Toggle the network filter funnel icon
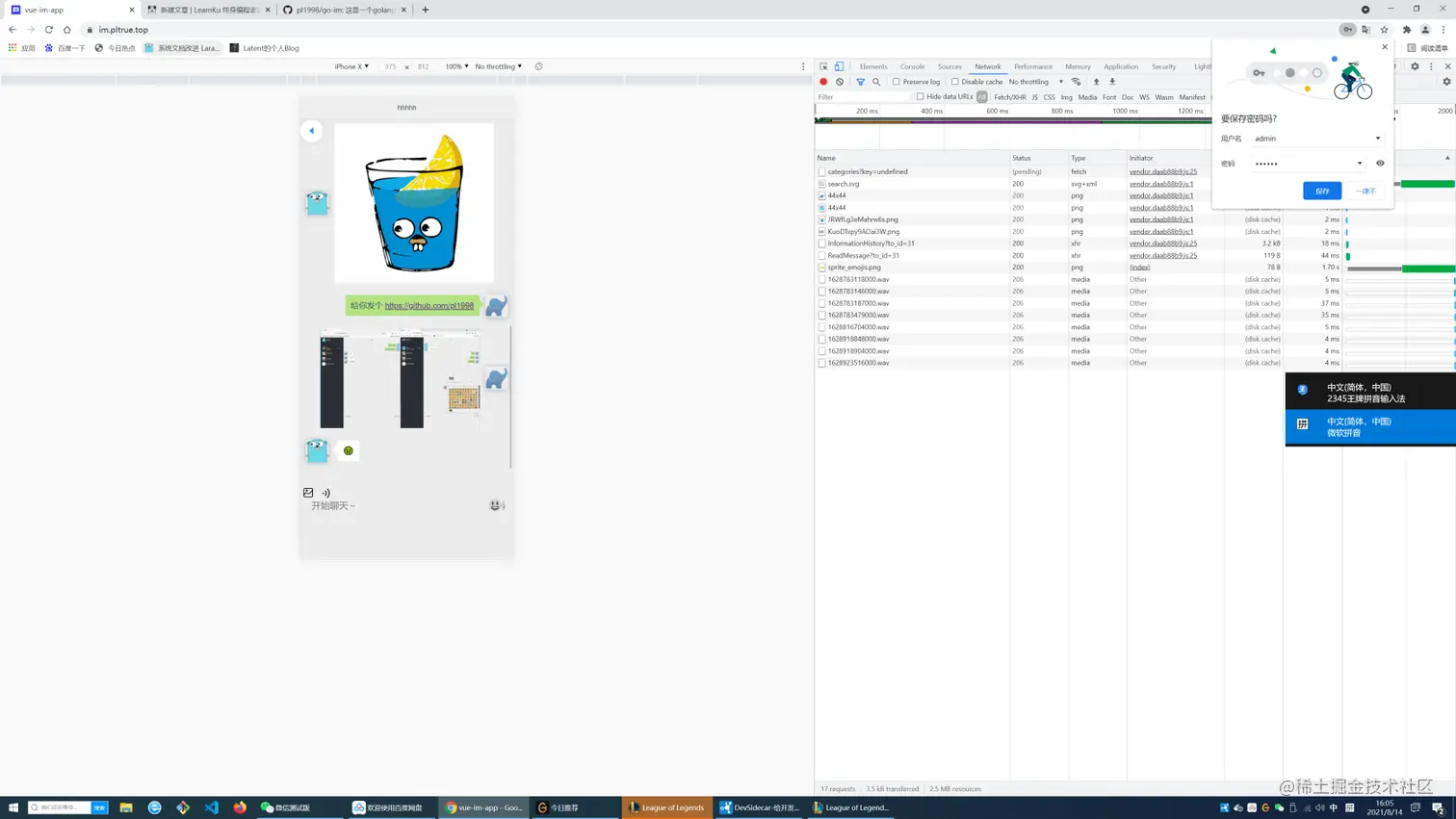The width and height of the screenshot is (1456, 819). tap(860, 82)
